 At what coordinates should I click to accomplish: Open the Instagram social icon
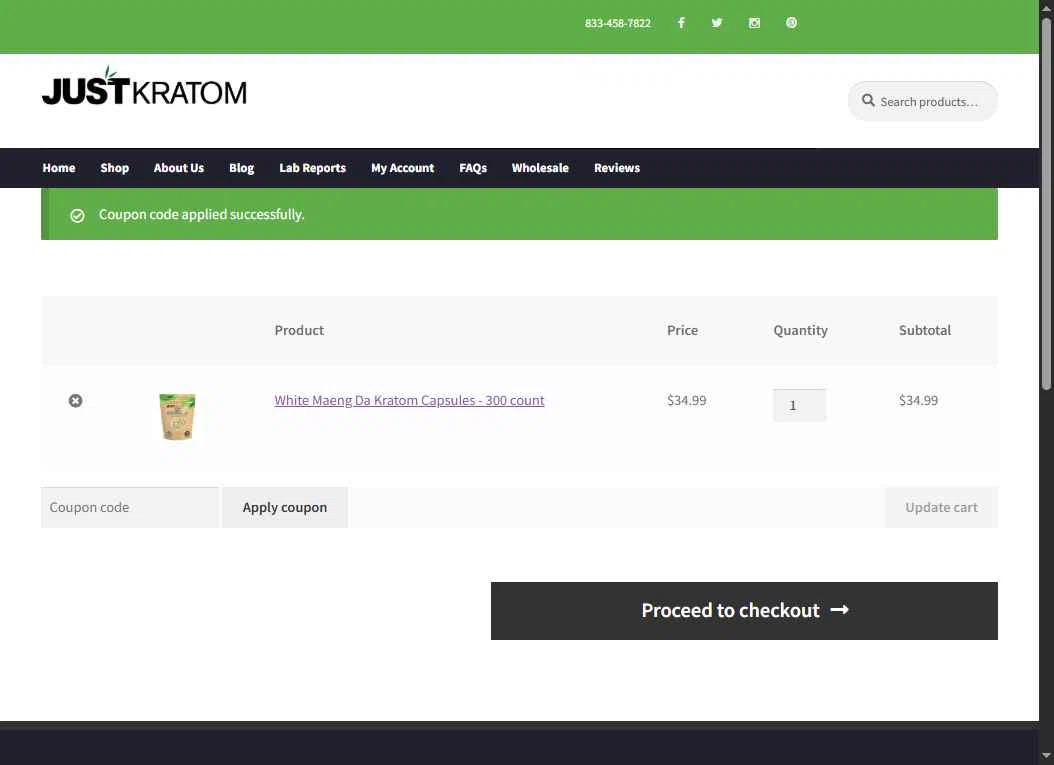[754, 23]
